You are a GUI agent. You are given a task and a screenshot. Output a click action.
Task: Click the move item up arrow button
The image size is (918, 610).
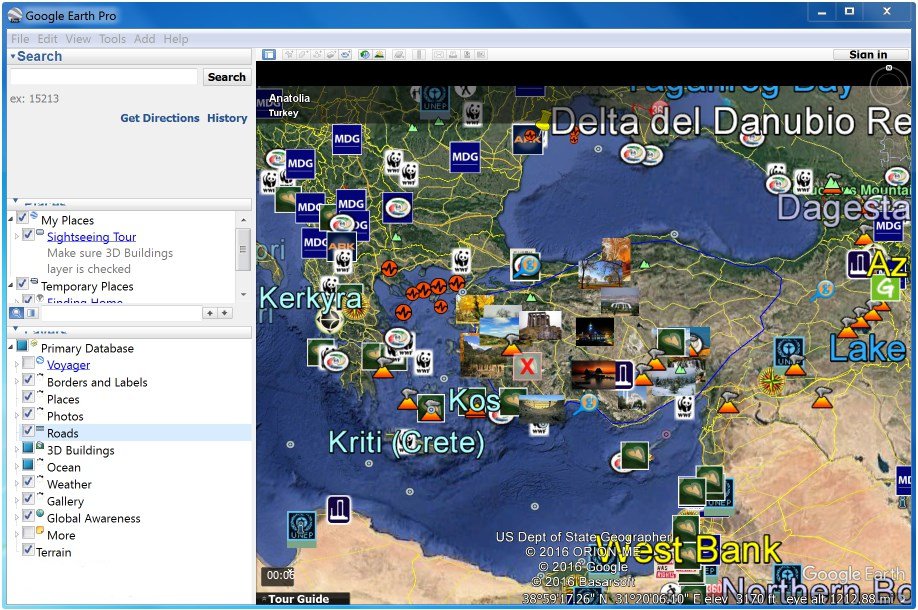pos(210,313)
